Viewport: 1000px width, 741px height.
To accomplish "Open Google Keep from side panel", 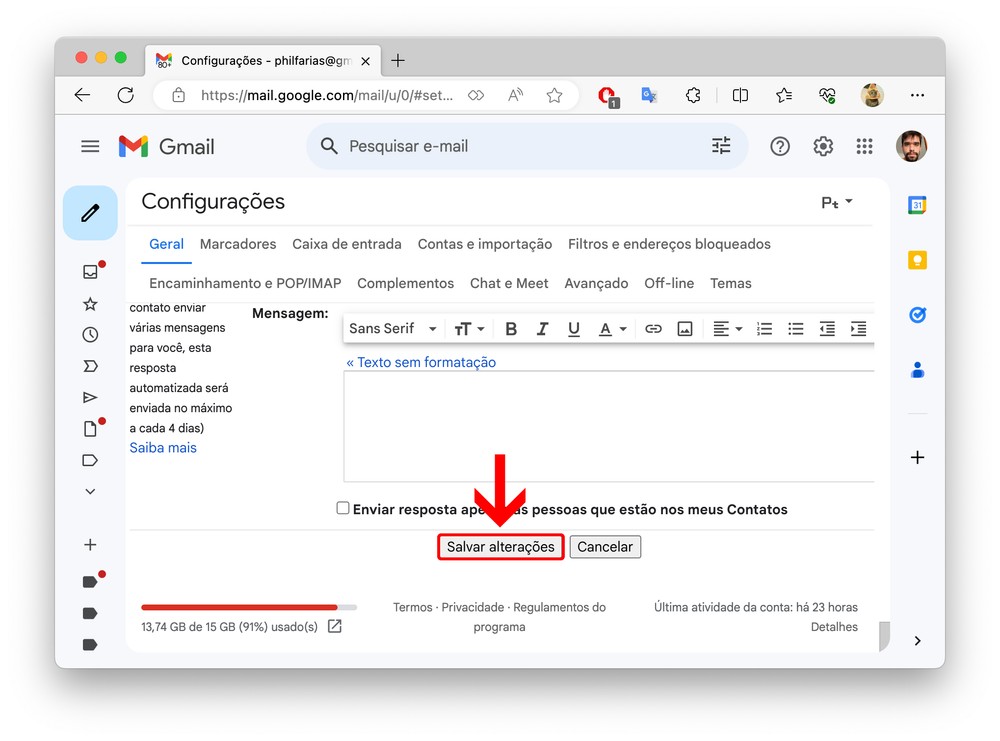I will tap(917, 260).
